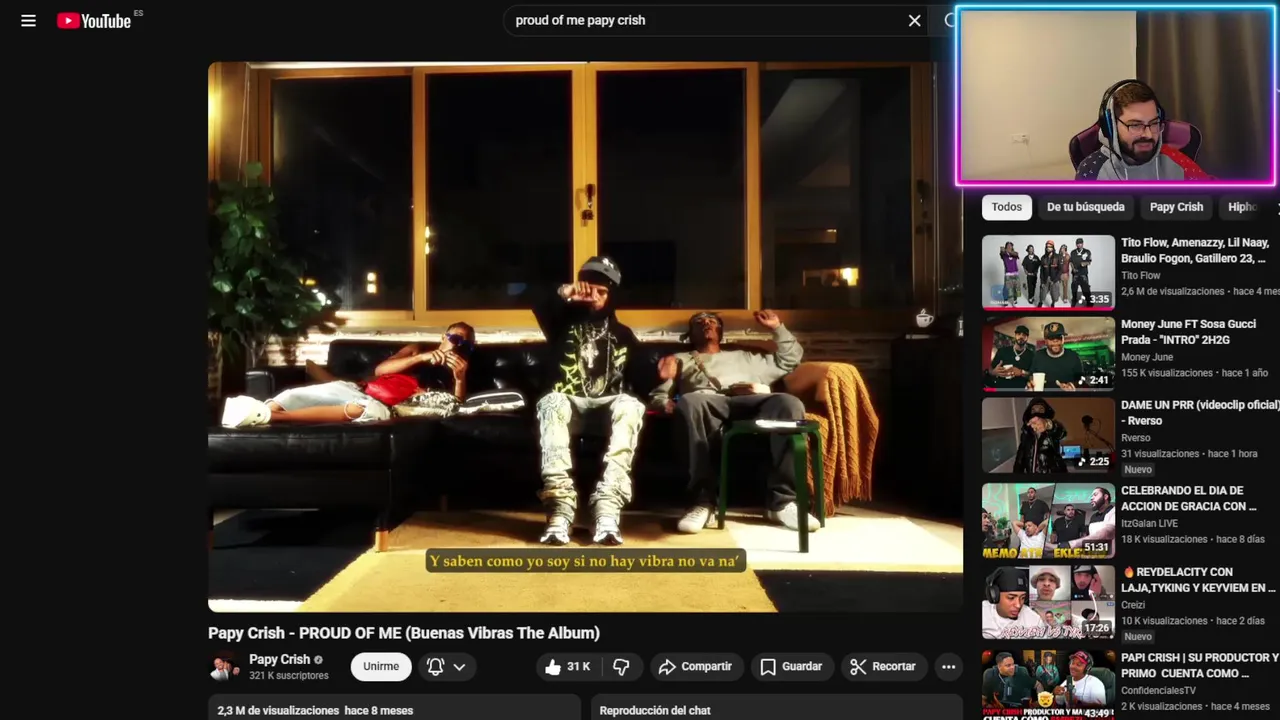Join the channel with Unirme button

point(381,667)
